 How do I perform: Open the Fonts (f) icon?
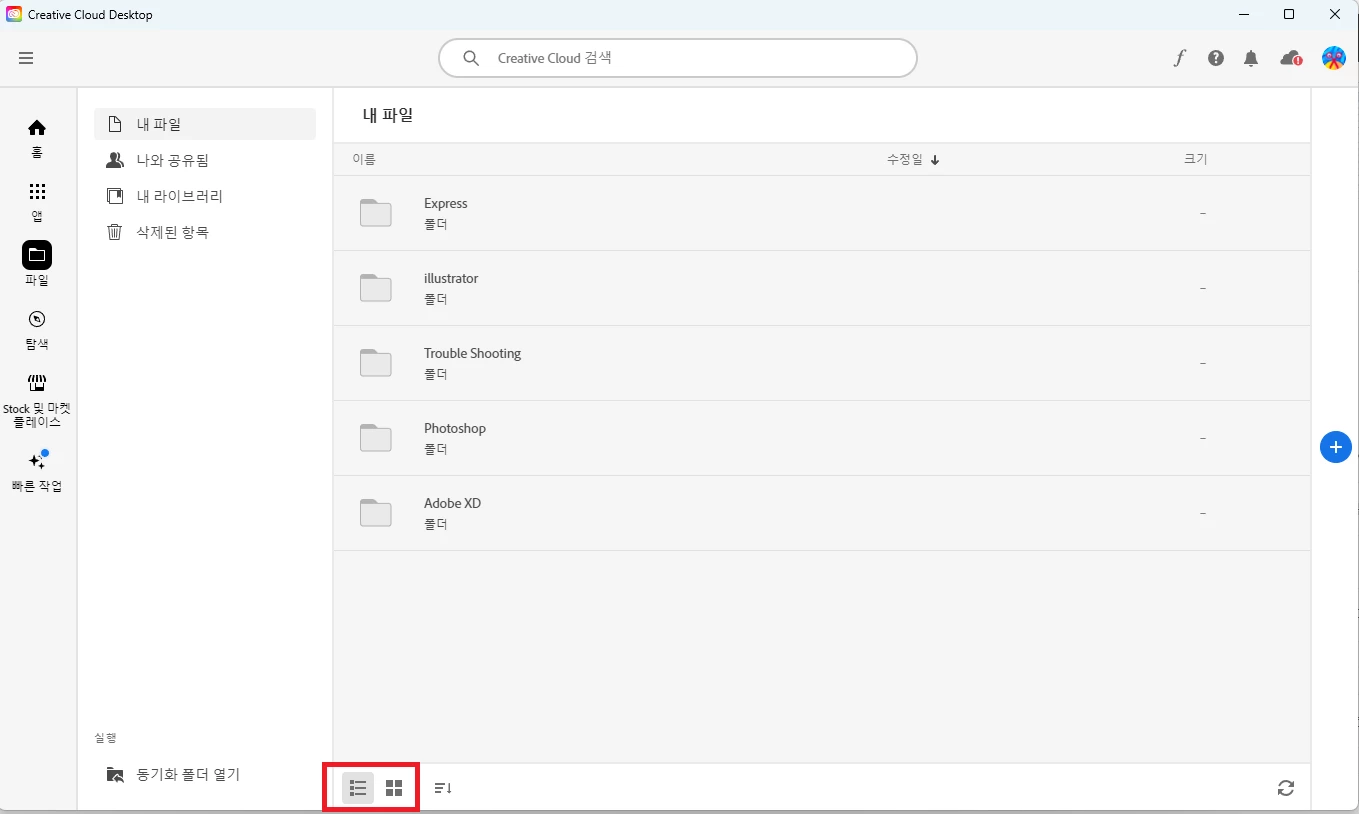(x=1179, y=58)
